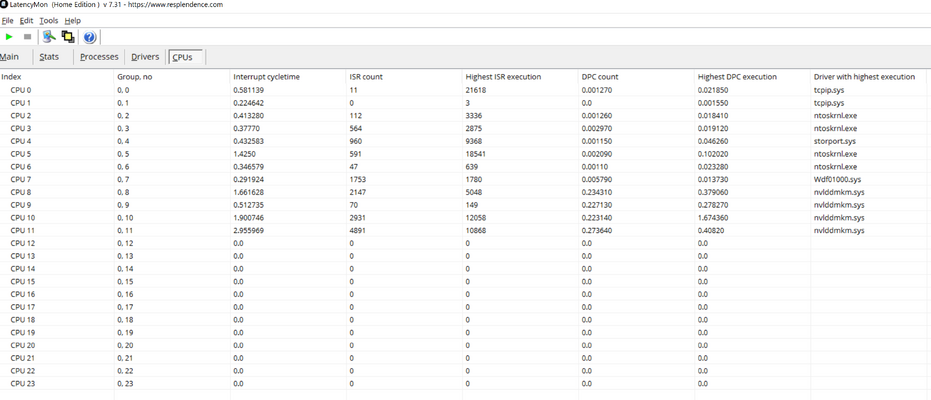
Task: Select the CPUs tab
Action: 185,58
